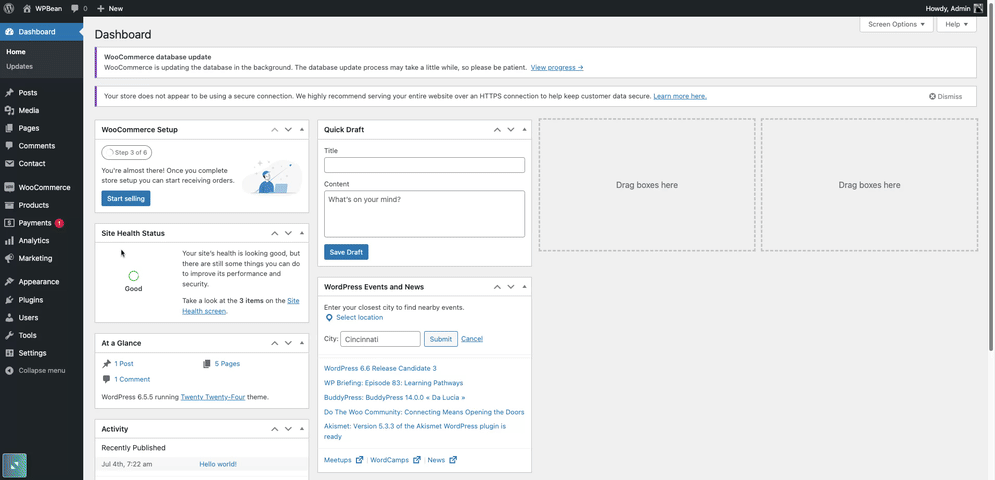Open Learn more here link
The image size is (995, 480).
680,97
